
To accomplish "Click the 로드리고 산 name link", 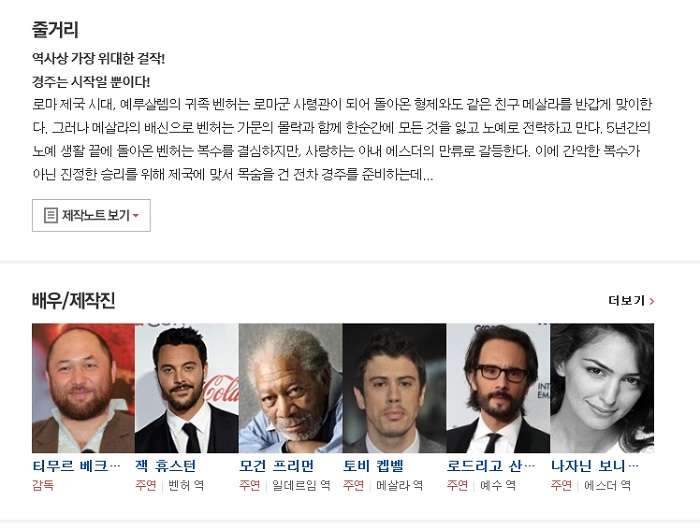I will 491,466.
